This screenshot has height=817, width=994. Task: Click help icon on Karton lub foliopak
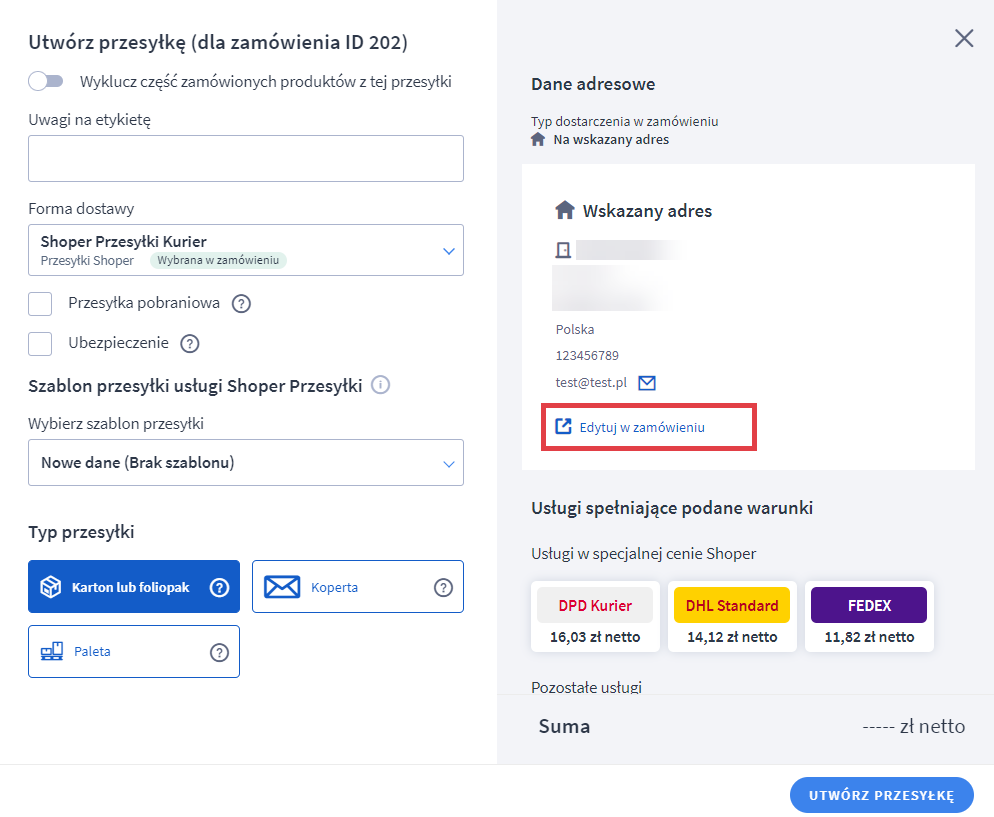coord(219,588)
